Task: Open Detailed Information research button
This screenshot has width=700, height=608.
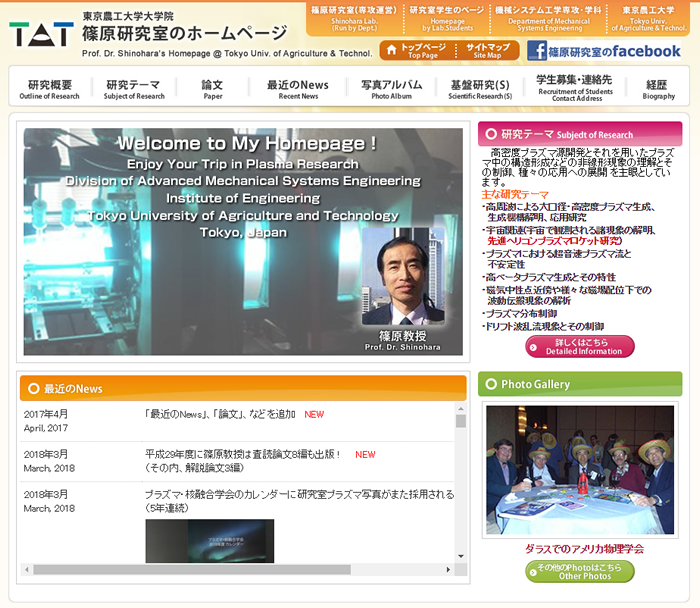Action: [x=580, y=346]
